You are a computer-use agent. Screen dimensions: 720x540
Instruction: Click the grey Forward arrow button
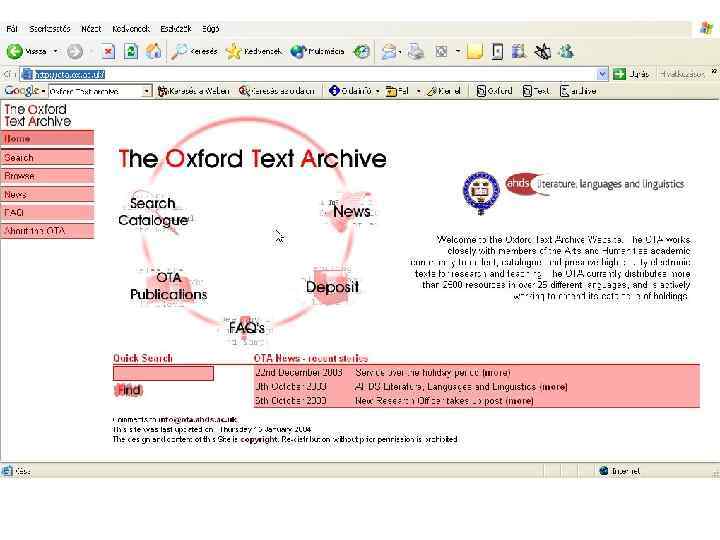point(75,51)
